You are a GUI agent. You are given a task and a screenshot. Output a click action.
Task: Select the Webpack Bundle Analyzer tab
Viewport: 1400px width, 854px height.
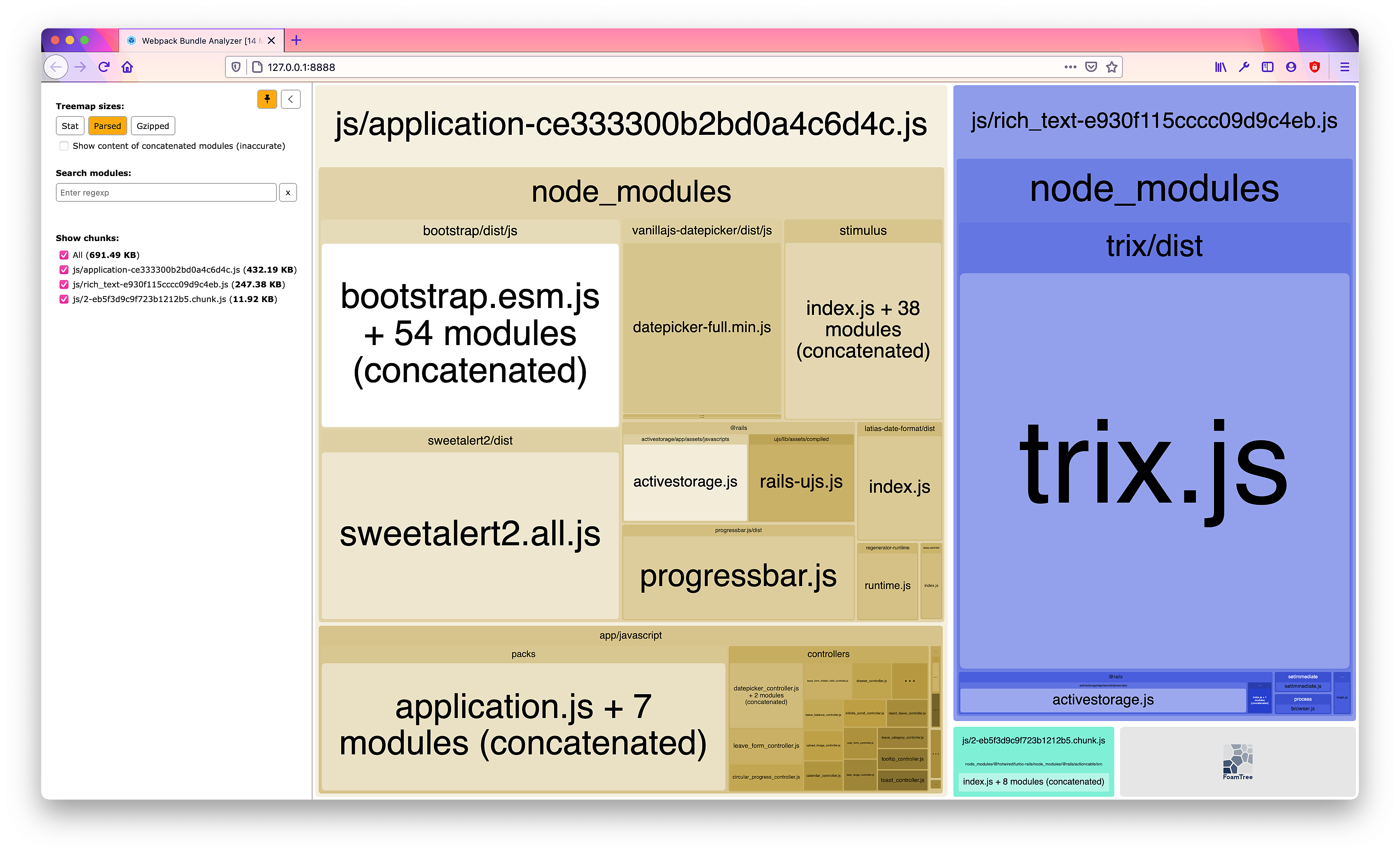pos(201,40)
